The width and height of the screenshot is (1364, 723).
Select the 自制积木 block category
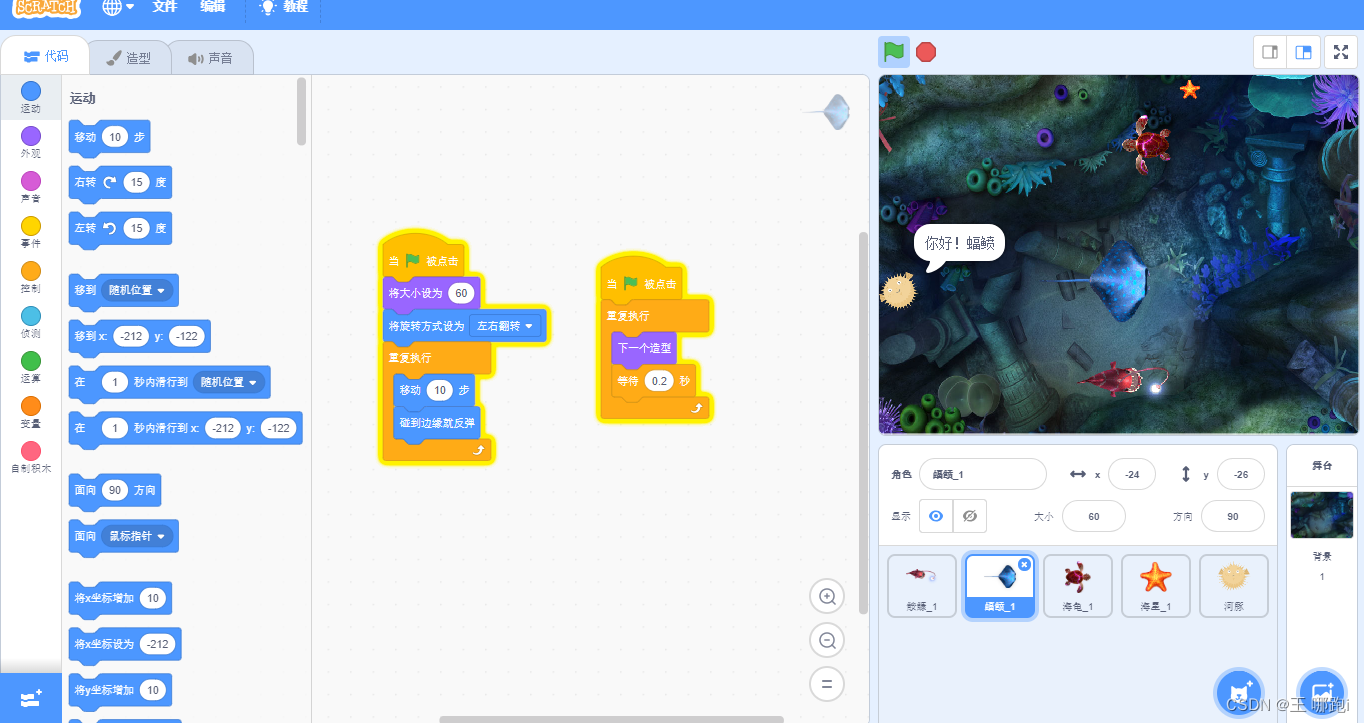tap(31, 457)
